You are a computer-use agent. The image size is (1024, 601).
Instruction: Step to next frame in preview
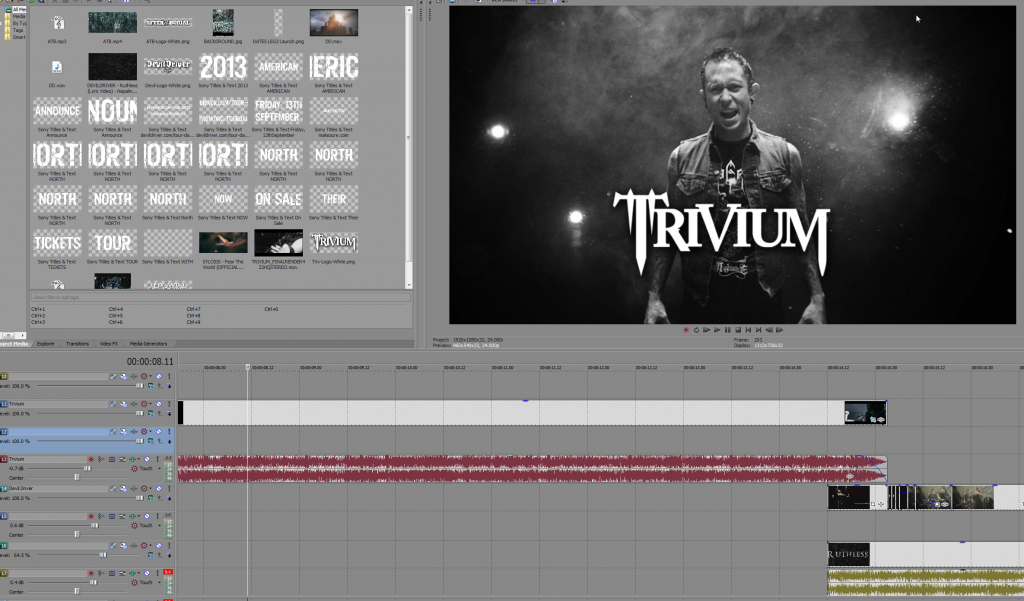click(x=780, y=330)
